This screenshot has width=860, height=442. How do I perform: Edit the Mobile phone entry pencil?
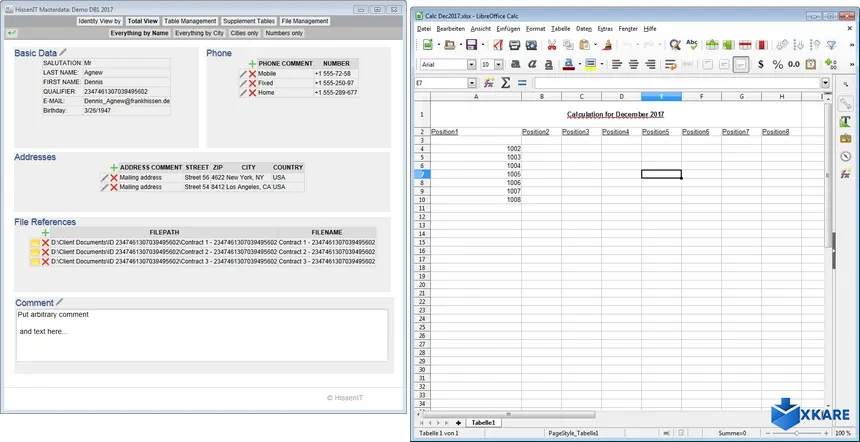click(x=244, y=73)
